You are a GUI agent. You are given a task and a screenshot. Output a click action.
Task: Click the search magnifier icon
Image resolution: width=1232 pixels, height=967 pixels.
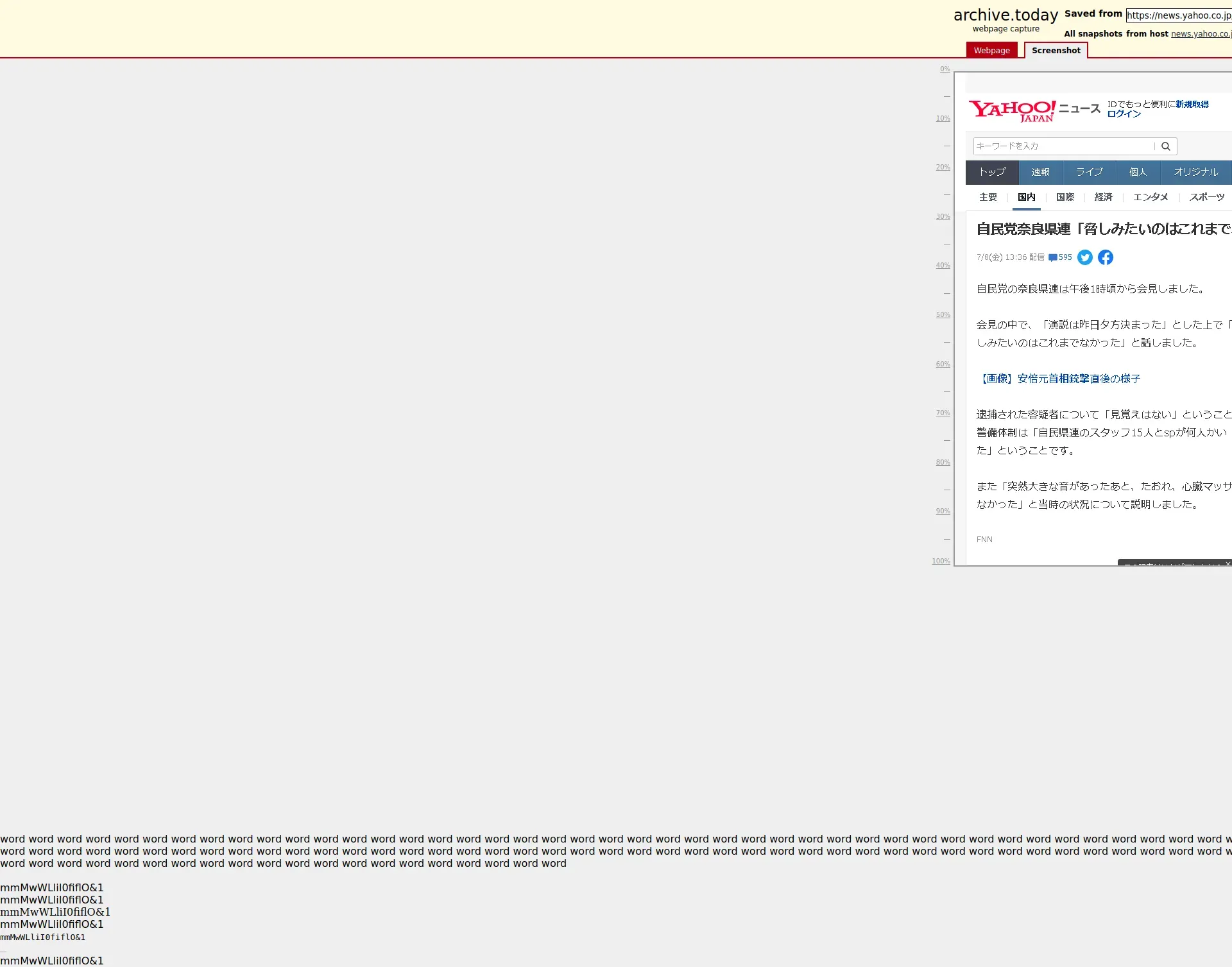(x=1166, y=146)
